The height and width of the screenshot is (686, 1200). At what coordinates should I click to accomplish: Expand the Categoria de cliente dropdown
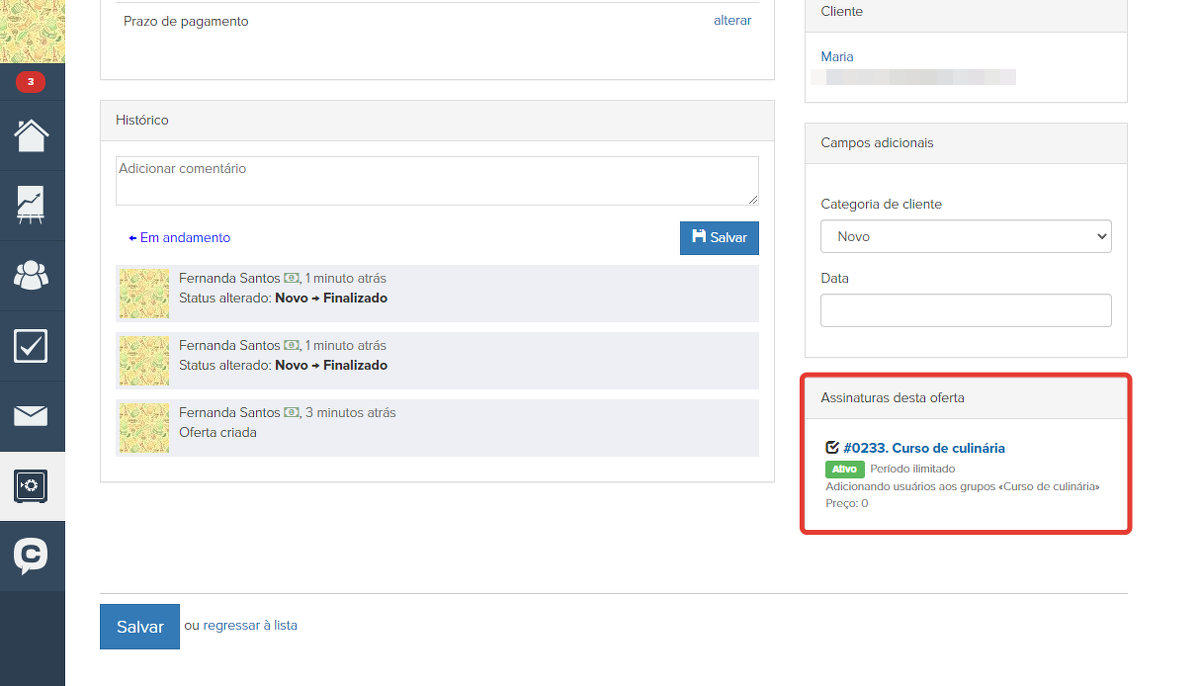click(x=965, y=237)
